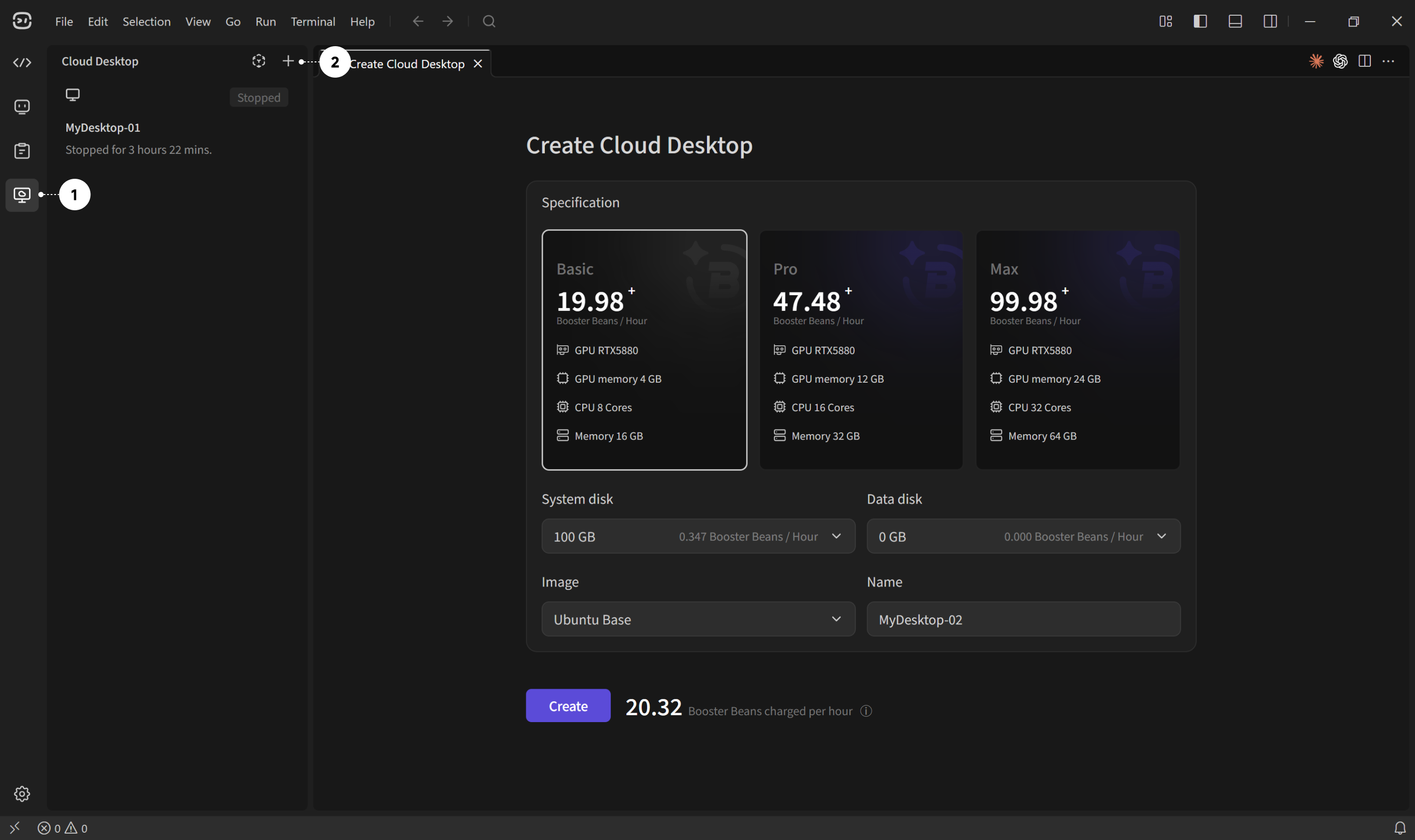Expand the Data disk 0 GB dropdown
The width and height of the screenshot is (1415, 840).
click(1023, 536)
